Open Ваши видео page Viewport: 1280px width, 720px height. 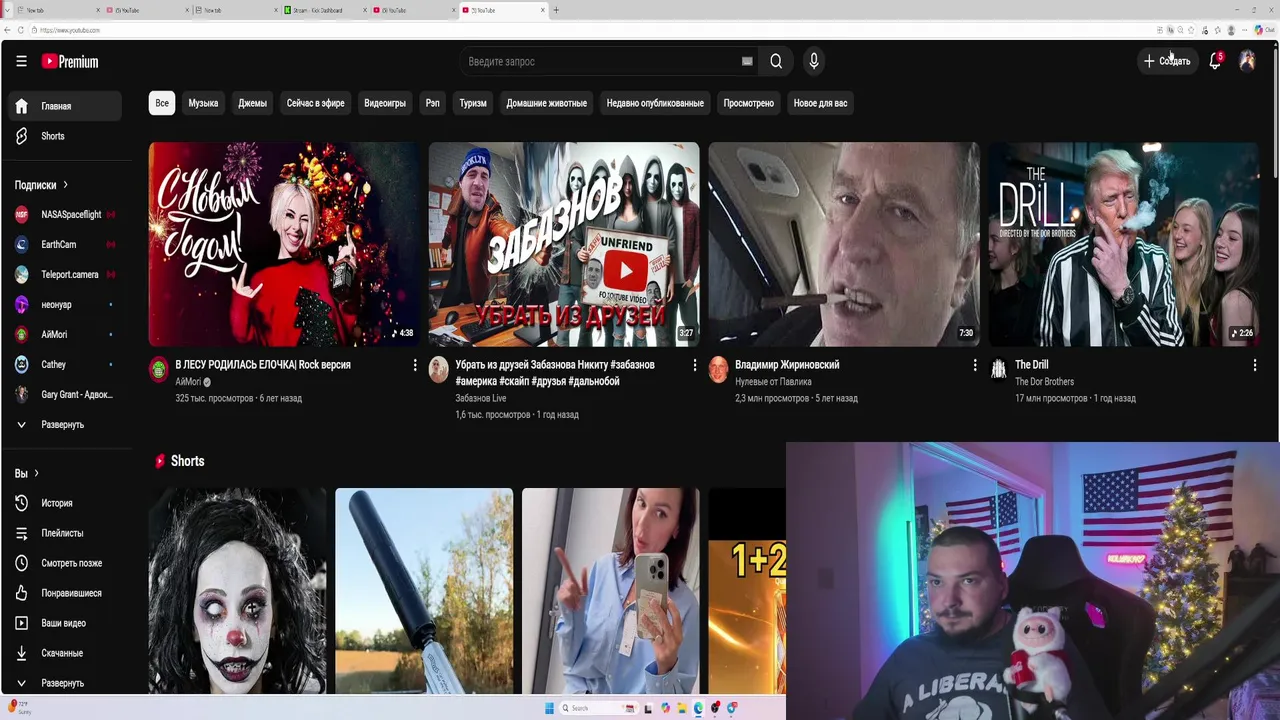pyautogui.click(x=65, y=623)
